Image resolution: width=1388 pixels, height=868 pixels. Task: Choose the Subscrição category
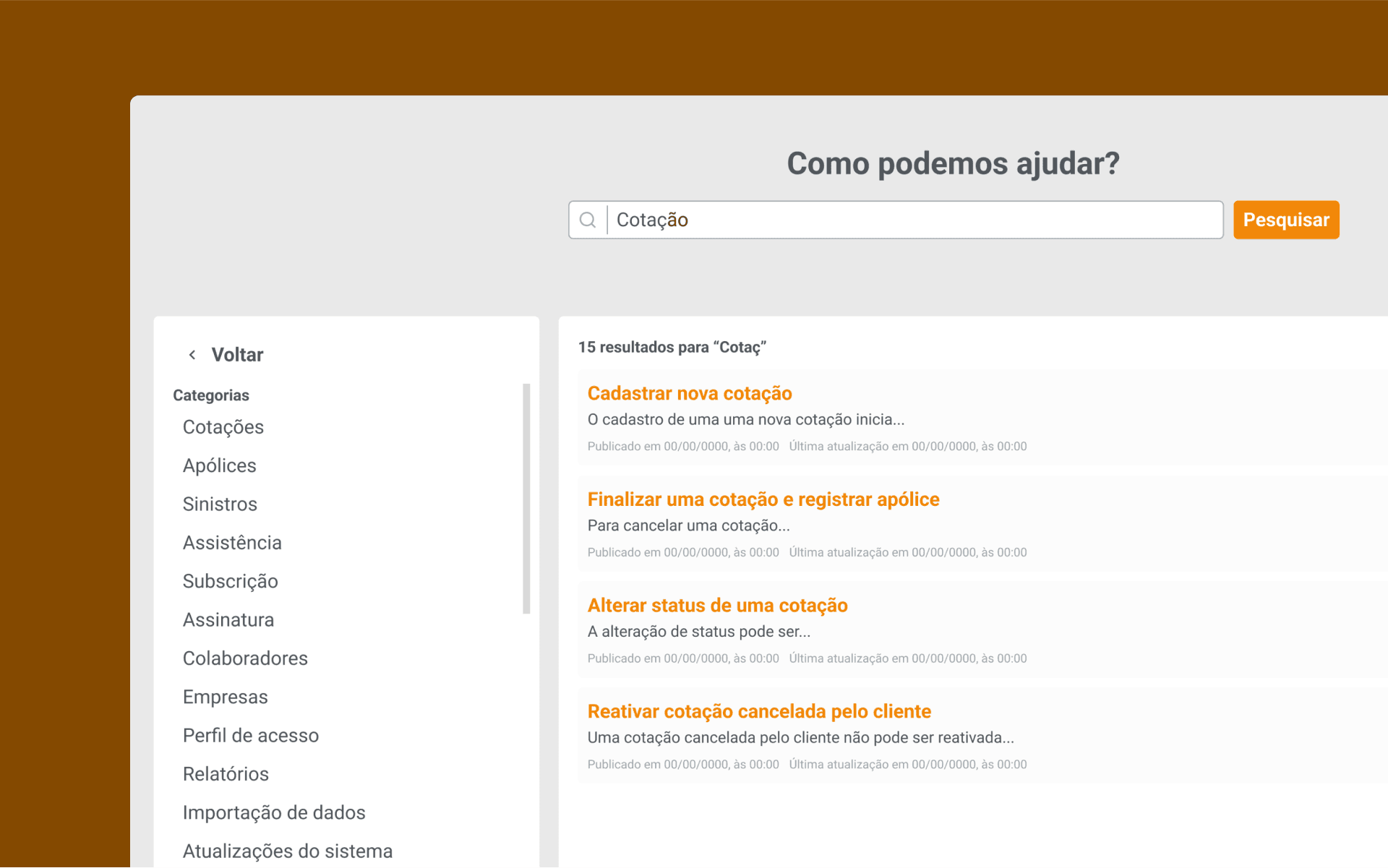tap(231, 581)
